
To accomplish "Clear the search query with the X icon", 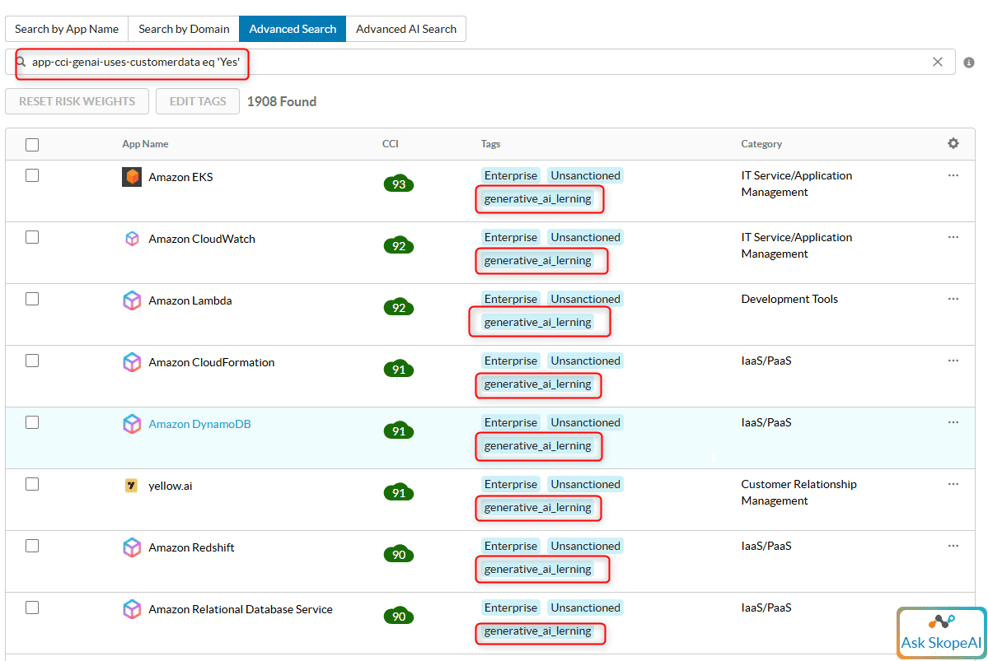I will point(938,61).
